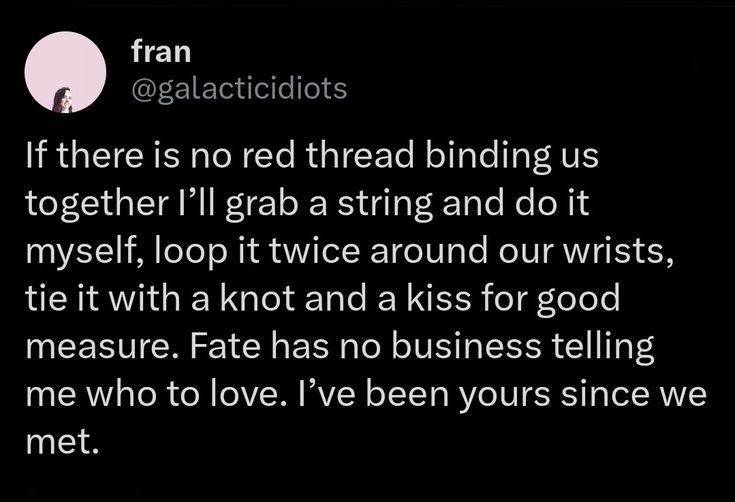Screen dimensions: 735x502
Task: Open the faint three-dots tweet menu
Action: coord(695,64)
